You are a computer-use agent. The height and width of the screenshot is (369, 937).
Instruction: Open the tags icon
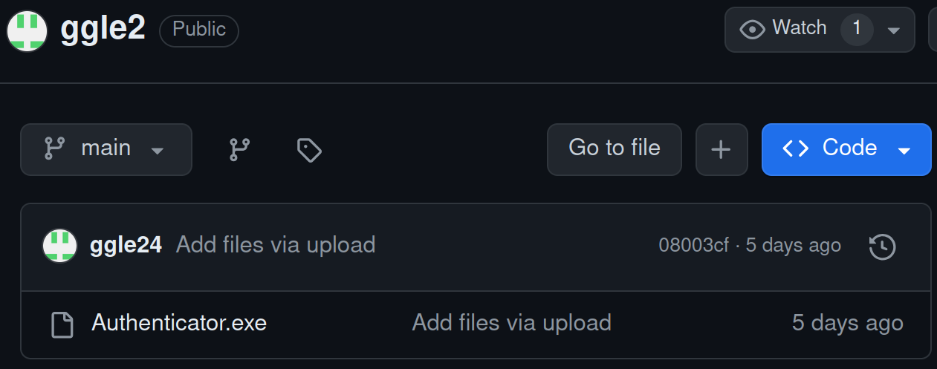point(310,150)
